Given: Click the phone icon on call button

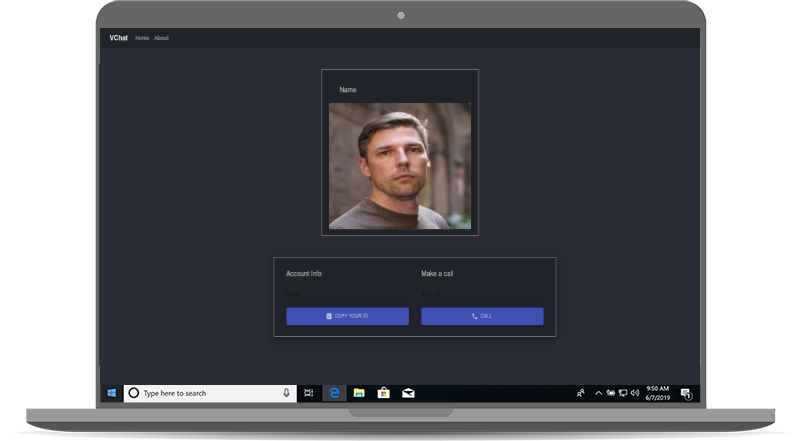Looking at the screenshot, I should pyautogui.click(x=475, y=316).
